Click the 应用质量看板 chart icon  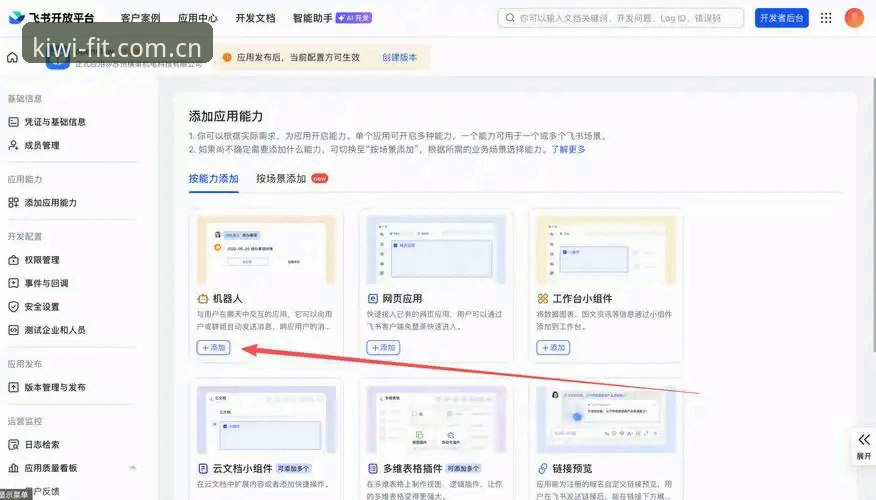click(13, 468)
